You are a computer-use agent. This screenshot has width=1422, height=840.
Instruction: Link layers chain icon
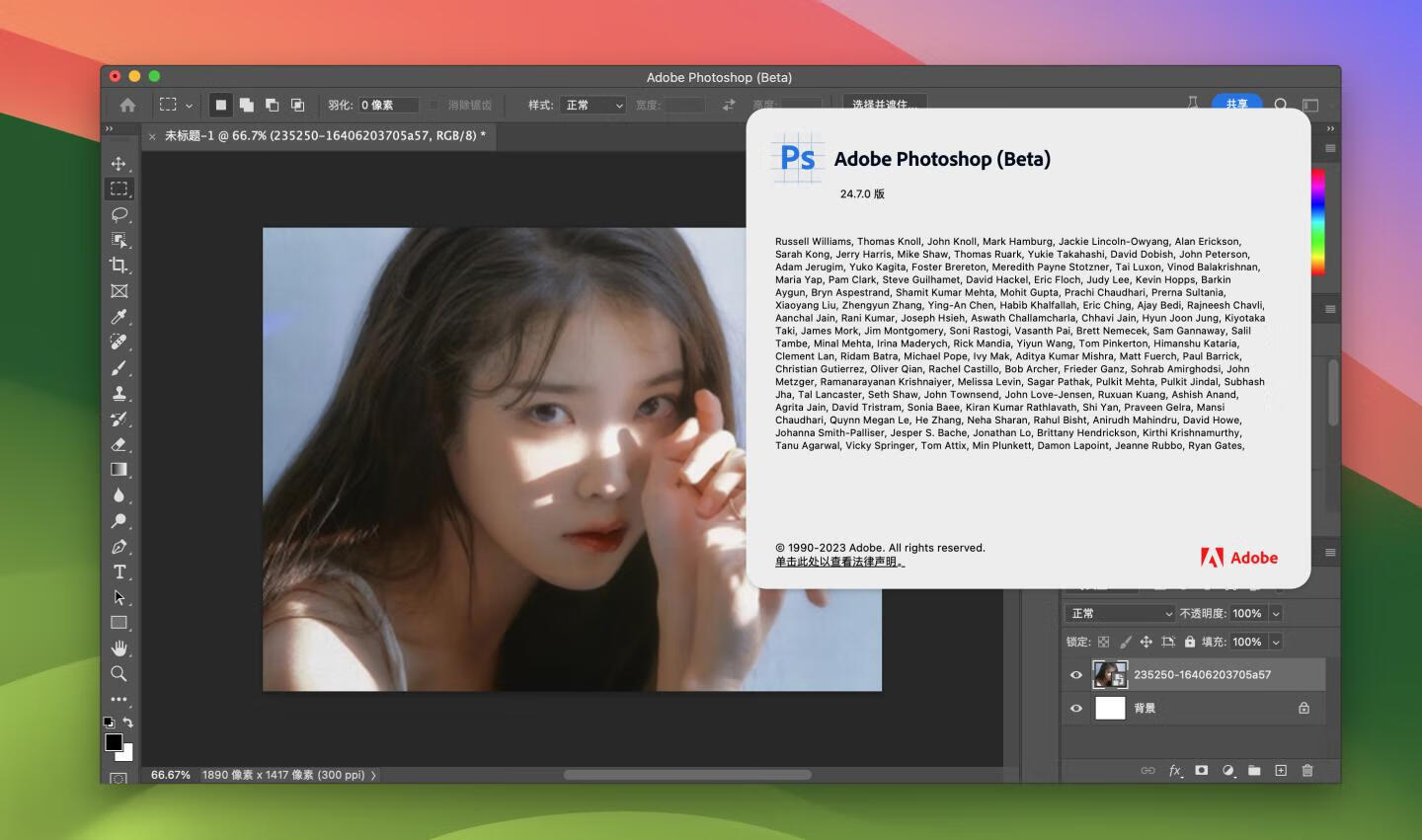coord(1147,771)
